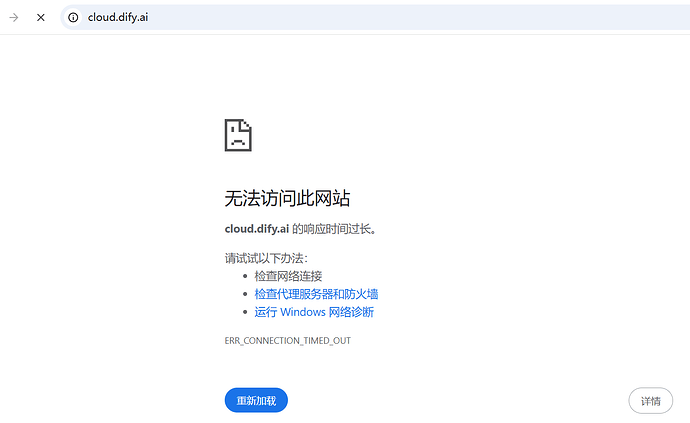Click the bullet before 运行 Windows 网络诊断
Screen dimensions: 690x423
(x=245, y=312)
